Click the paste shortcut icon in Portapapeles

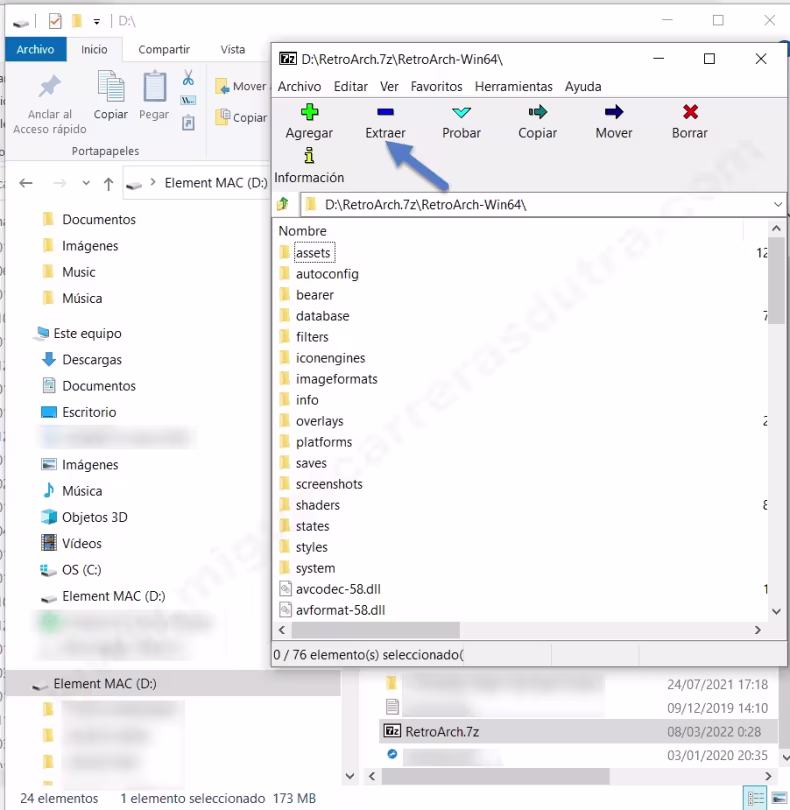click(x=188, y=122)
